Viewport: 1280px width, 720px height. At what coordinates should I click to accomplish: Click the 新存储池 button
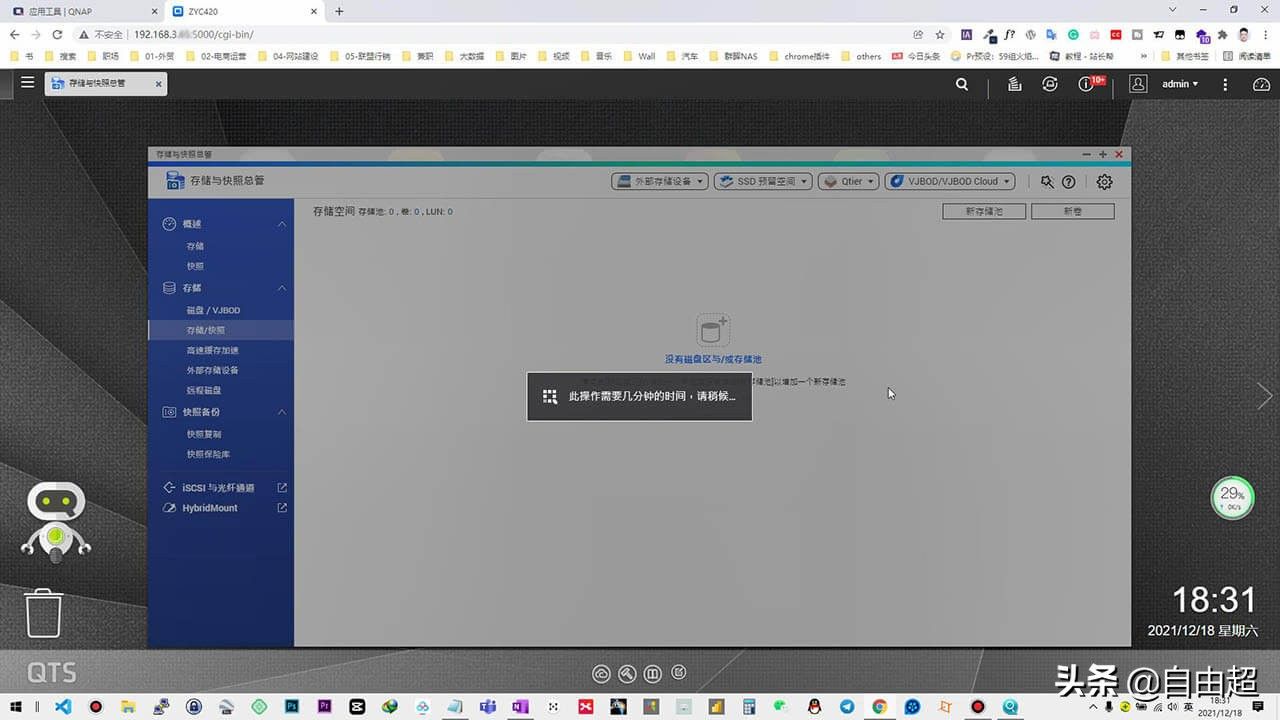pyautogui.click(x=983, y=211)
